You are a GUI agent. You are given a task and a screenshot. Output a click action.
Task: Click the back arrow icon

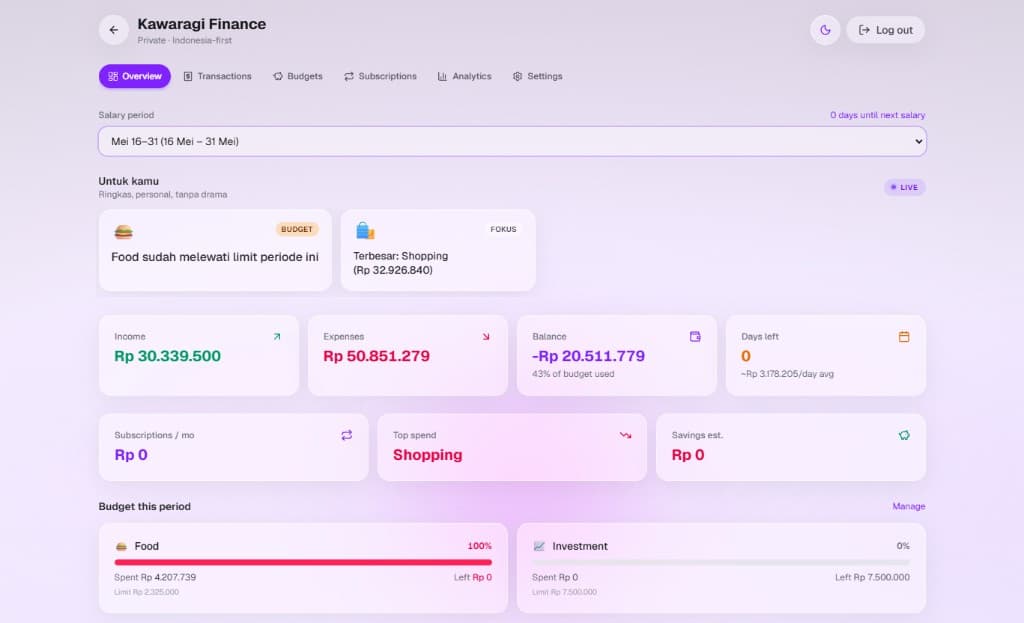pyautogui.click(x=114, y=30)
